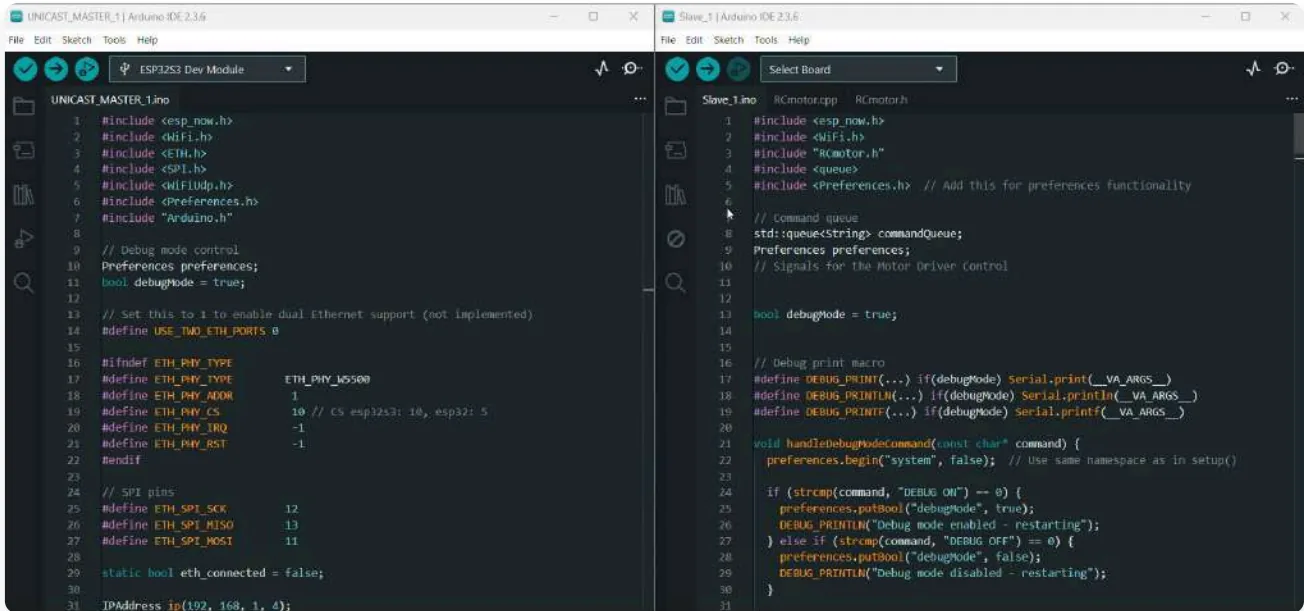The width and height of the screenshot is (1304, 611).
Task: Open Help menu in Slave_1 window
Action: click(799, 40)
